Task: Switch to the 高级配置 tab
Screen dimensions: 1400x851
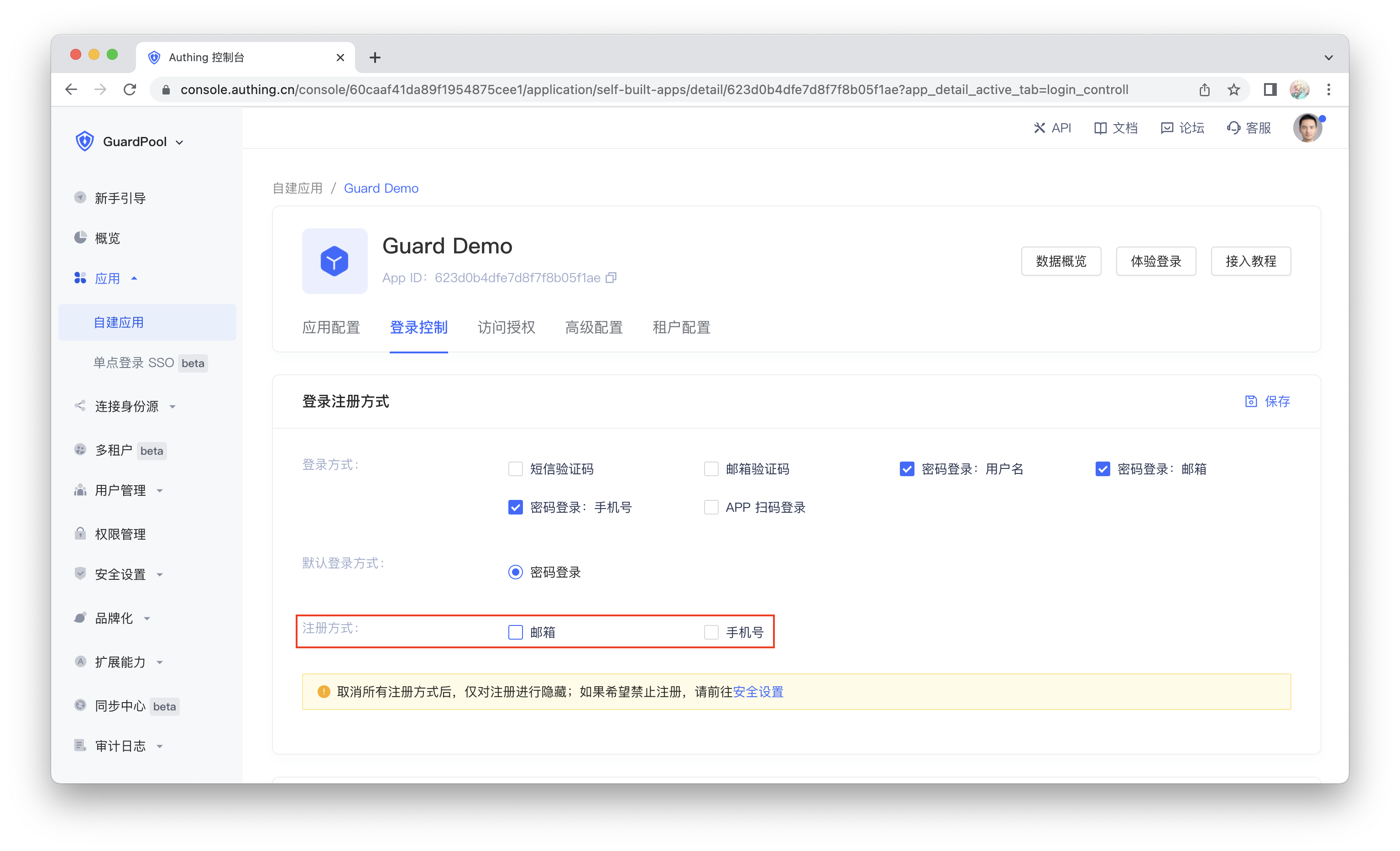Action: click(594, 327)
